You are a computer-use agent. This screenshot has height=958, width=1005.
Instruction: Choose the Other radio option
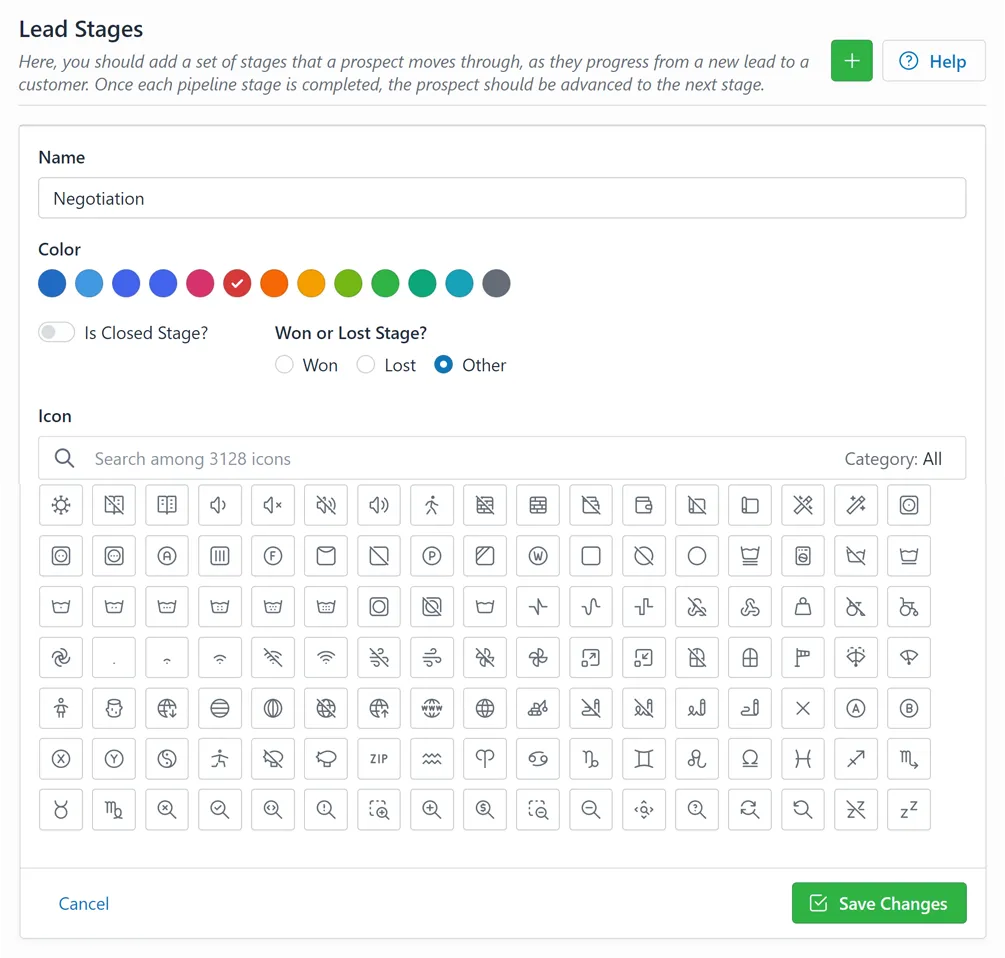coord(444,365)
